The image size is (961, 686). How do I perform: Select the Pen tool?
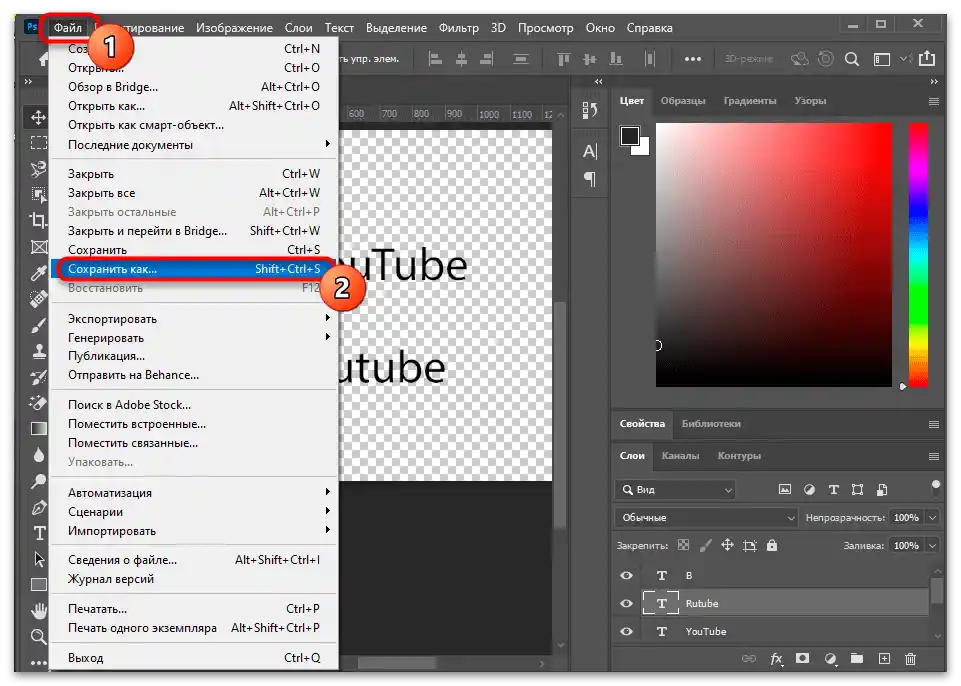point(39,508)
